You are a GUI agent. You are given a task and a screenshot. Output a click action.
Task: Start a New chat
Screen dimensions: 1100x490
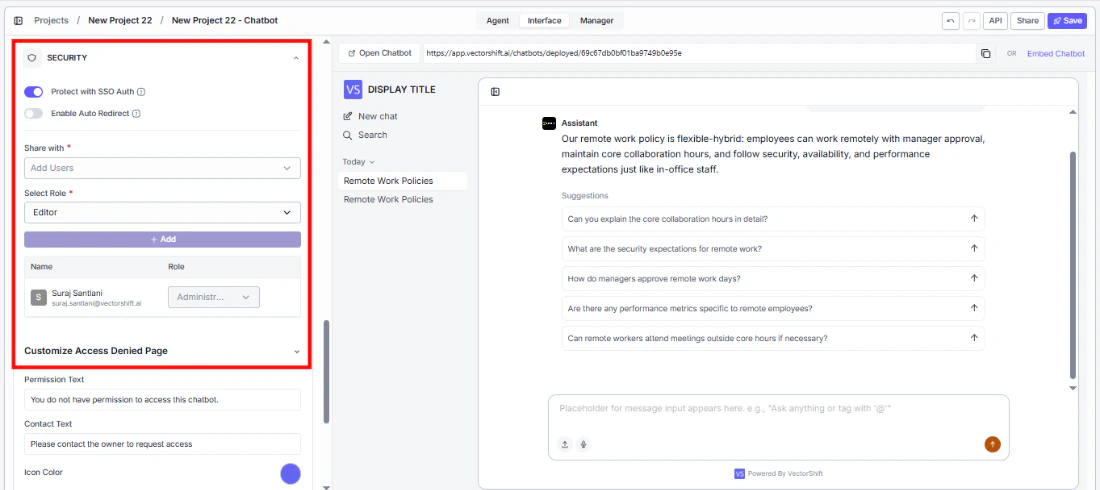[370, 116]
